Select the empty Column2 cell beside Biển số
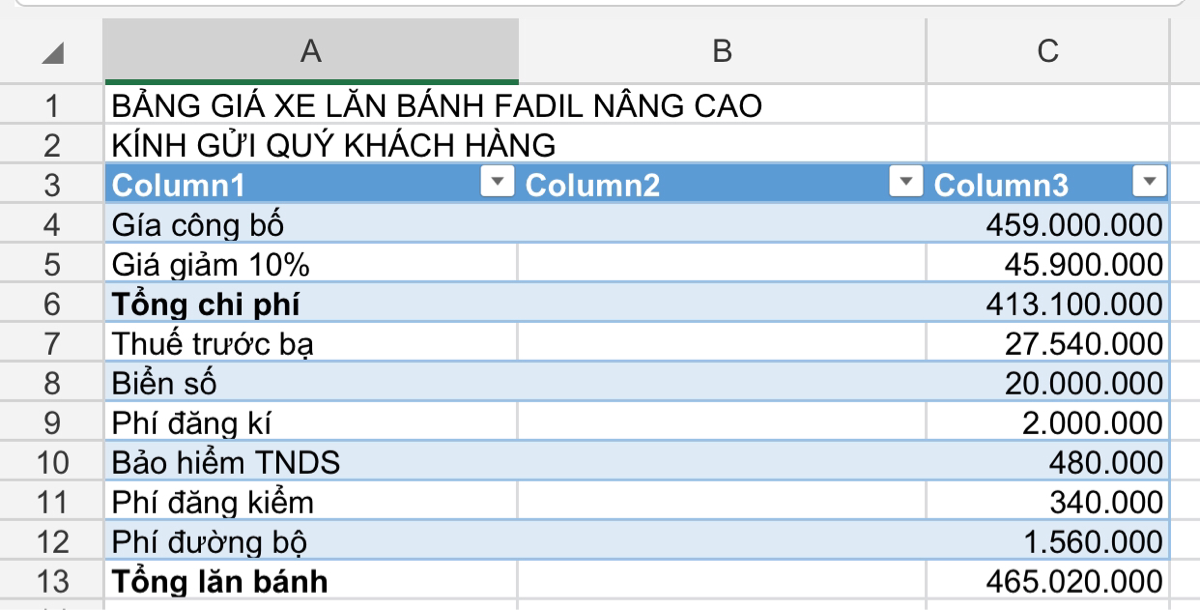This screenshot has height=610, width=1200. (x=722, y=383)
